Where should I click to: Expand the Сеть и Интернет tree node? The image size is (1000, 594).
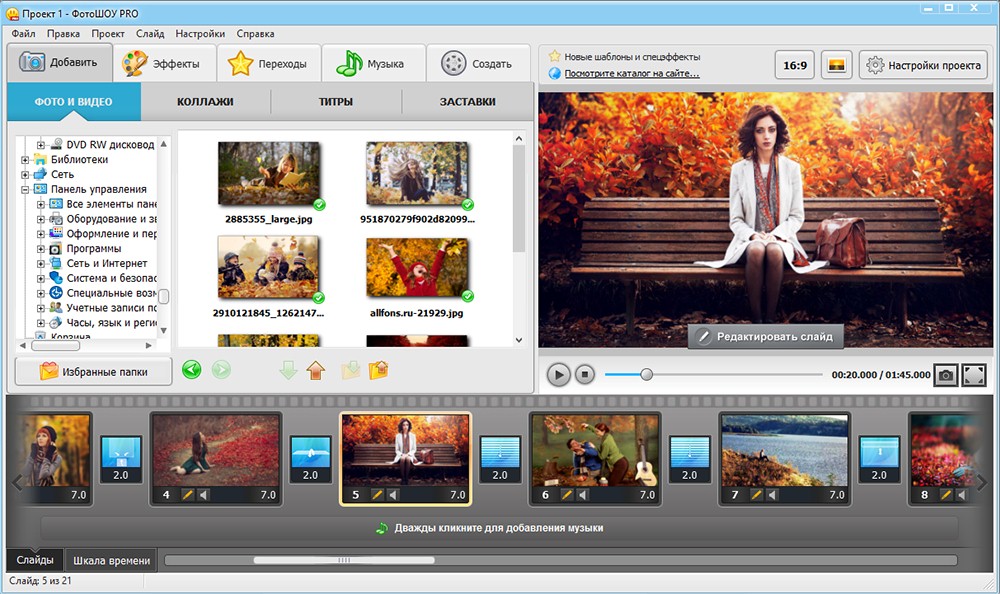(41, 264)
